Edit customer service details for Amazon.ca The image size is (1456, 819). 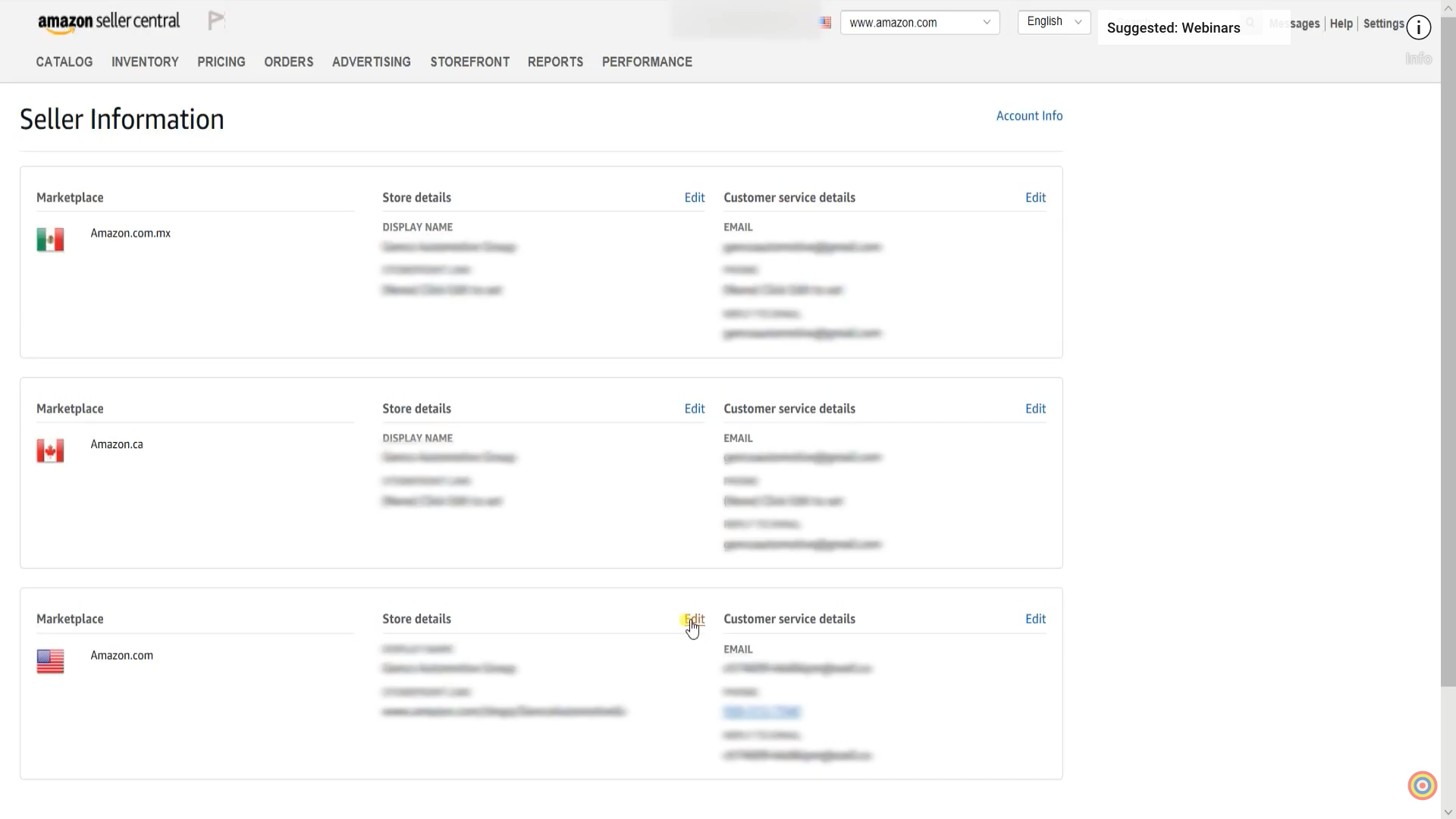(1035, 409)
